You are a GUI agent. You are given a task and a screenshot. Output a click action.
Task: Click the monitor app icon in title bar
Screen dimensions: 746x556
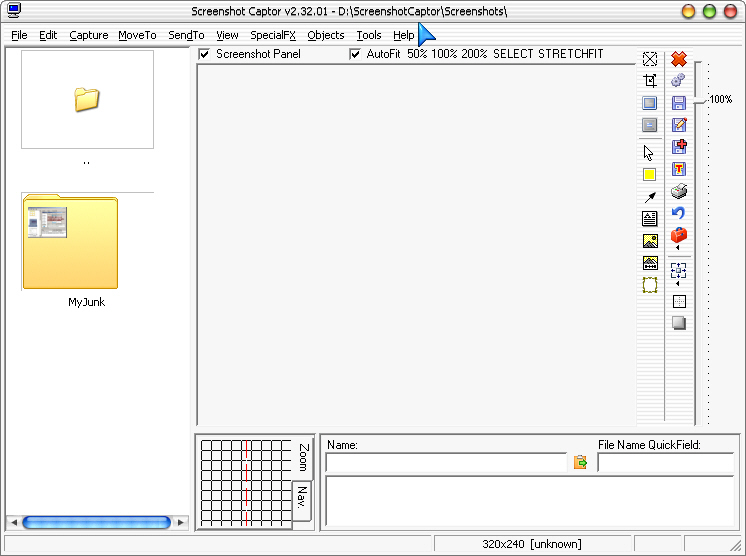coord(14,10)
